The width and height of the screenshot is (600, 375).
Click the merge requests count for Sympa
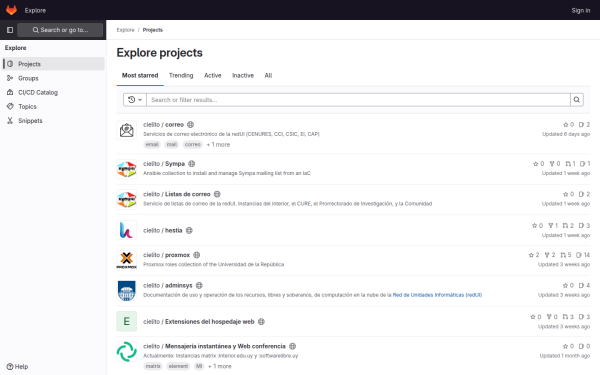570,163
